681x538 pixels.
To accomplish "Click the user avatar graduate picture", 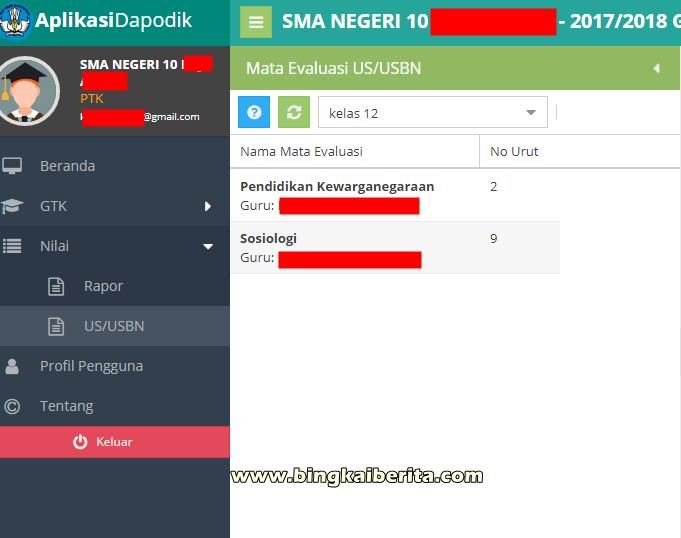I will [x=27, y=91].
